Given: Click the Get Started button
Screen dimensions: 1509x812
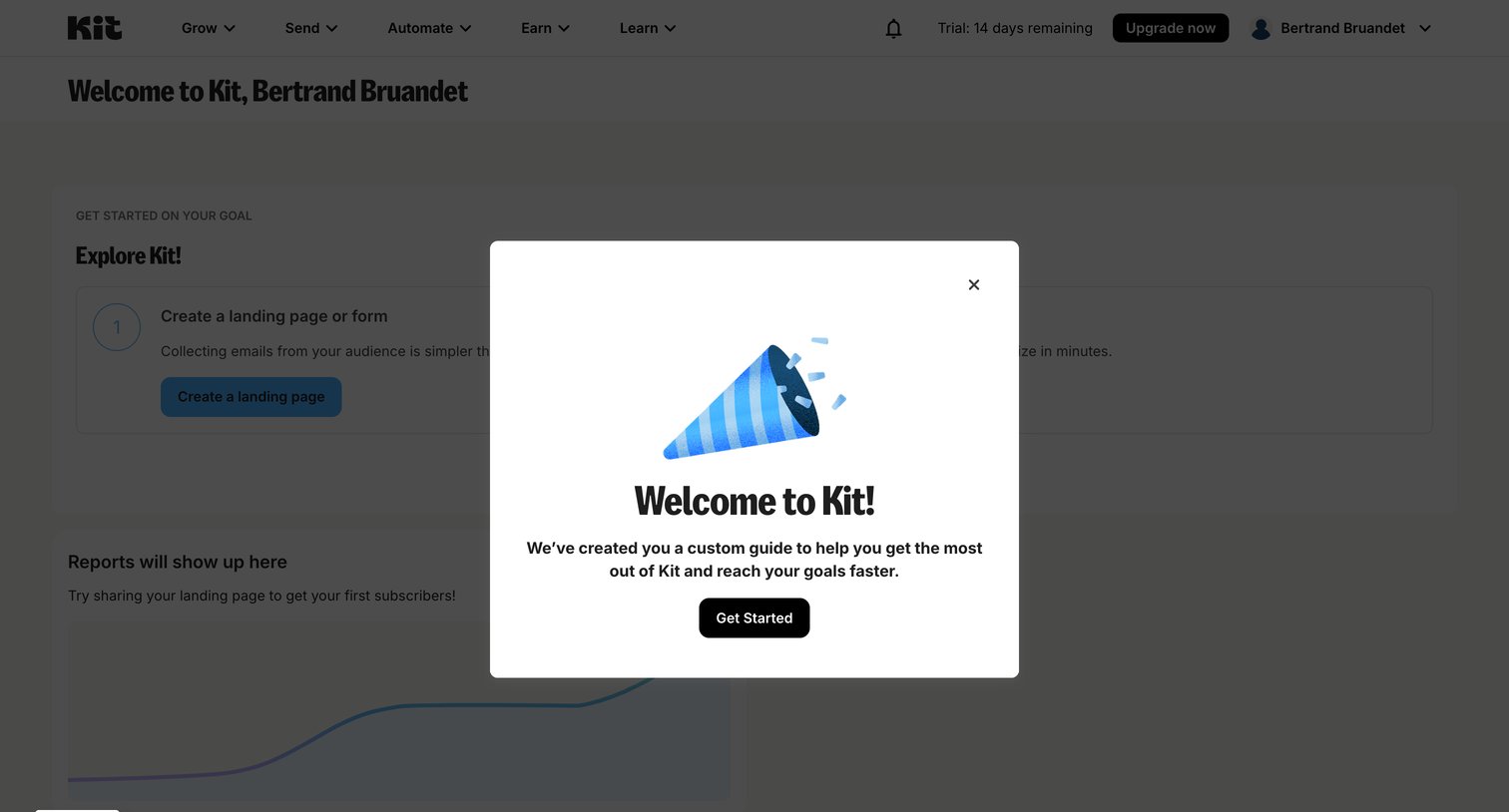Looking at the screenshot, I should click(754, 618).
